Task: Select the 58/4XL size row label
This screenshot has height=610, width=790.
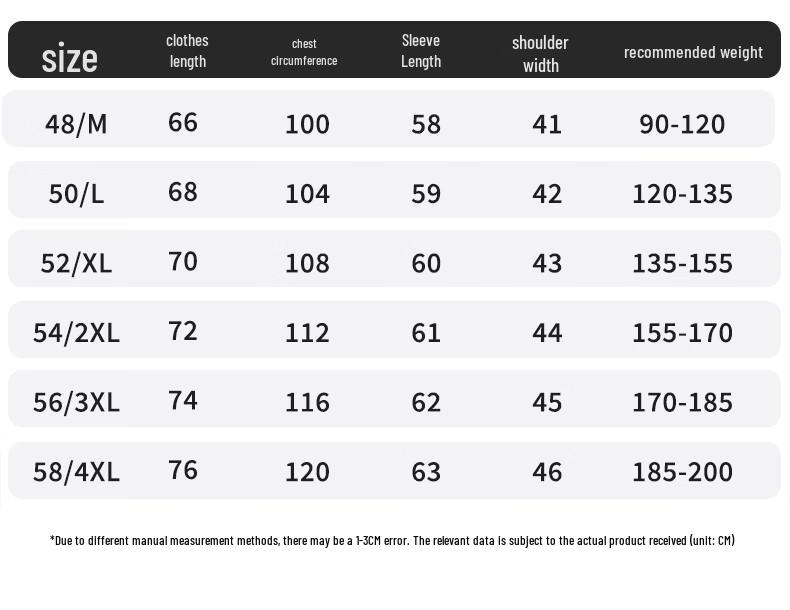Action: pyautogui.click(x=76, y=471)
